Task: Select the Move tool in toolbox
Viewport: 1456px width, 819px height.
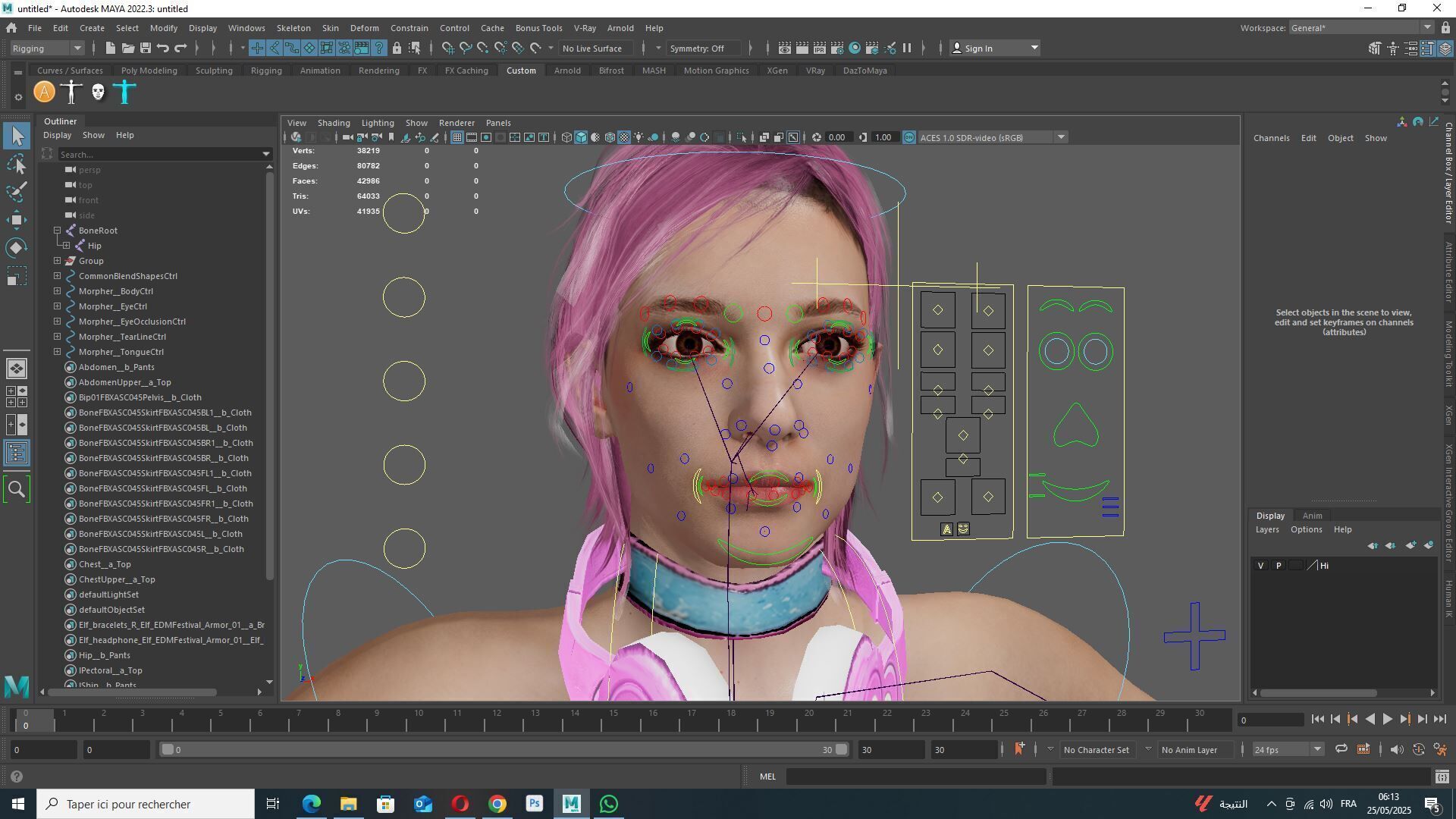Action: point(17,220)
